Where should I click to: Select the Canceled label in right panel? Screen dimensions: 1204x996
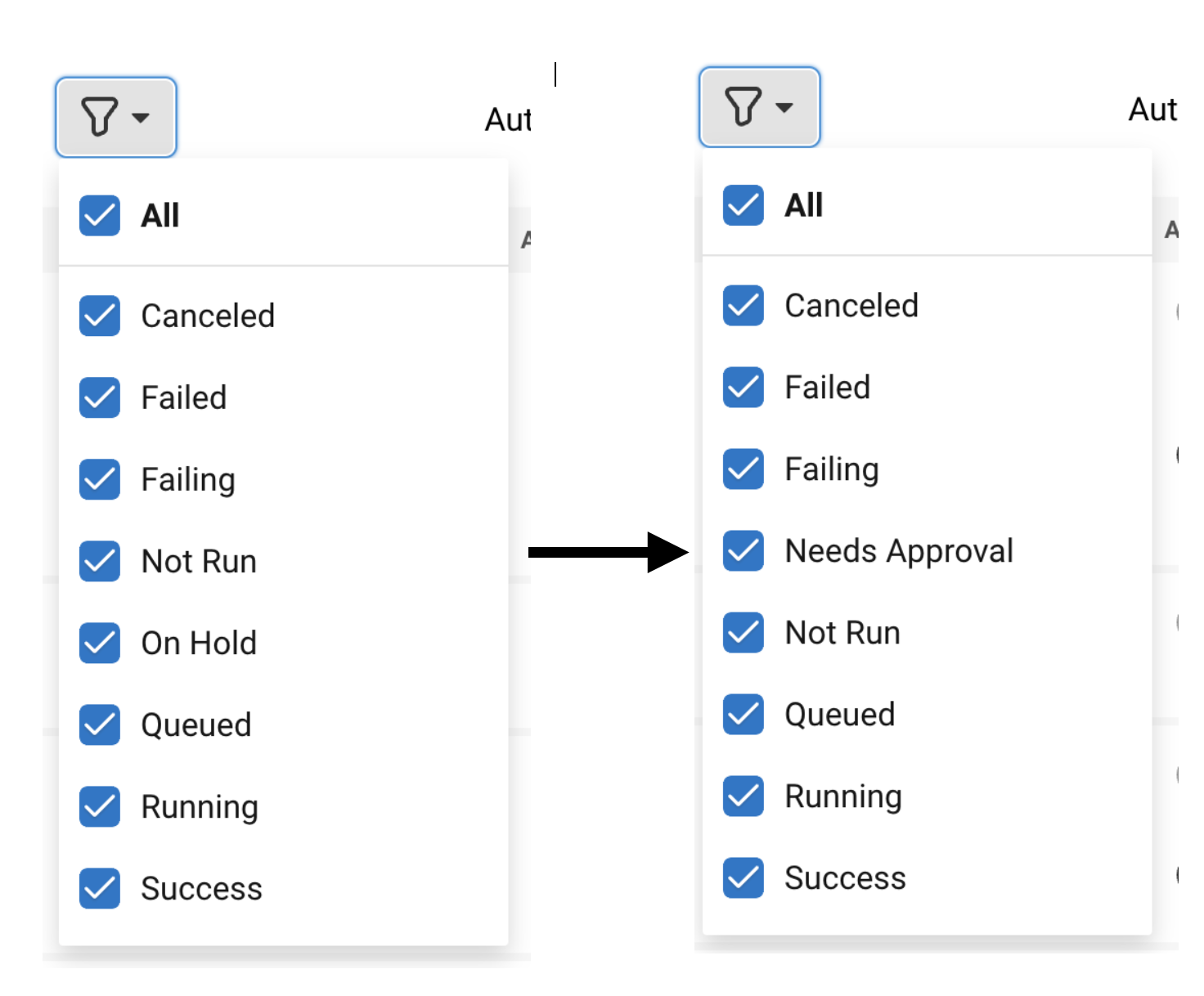coord(852,306)
